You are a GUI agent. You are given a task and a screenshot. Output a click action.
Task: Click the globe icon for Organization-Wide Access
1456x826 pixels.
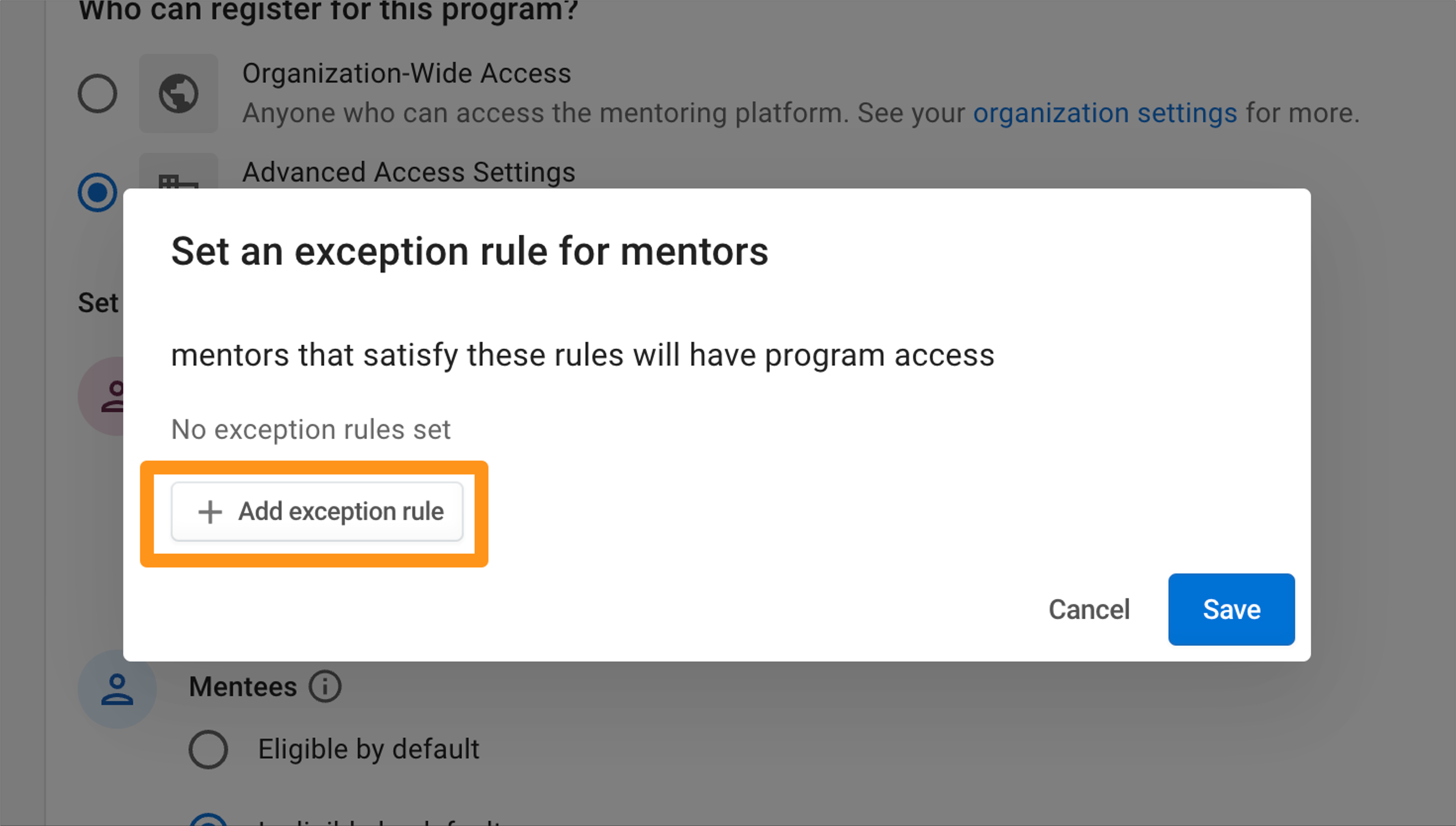(178, 93)
